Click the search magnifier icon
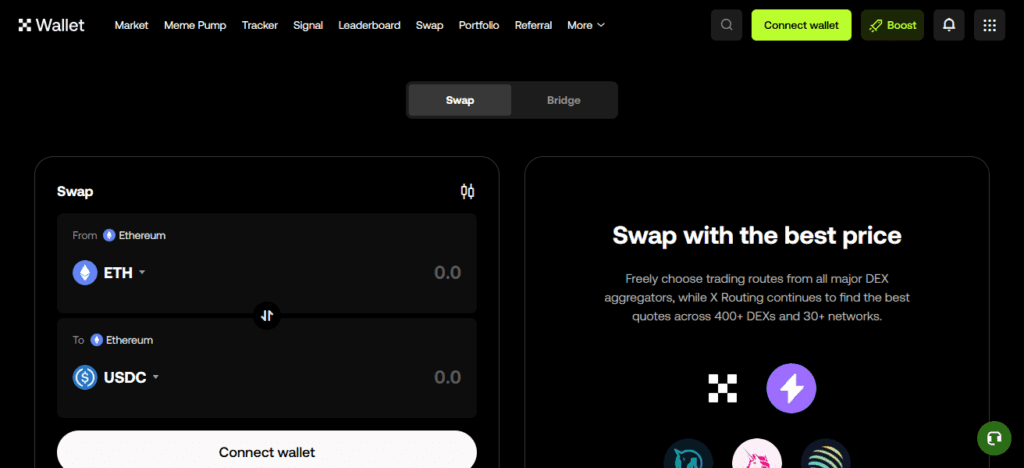The width and height of the screenshot is (1024, 468). [x=726, y=25]
